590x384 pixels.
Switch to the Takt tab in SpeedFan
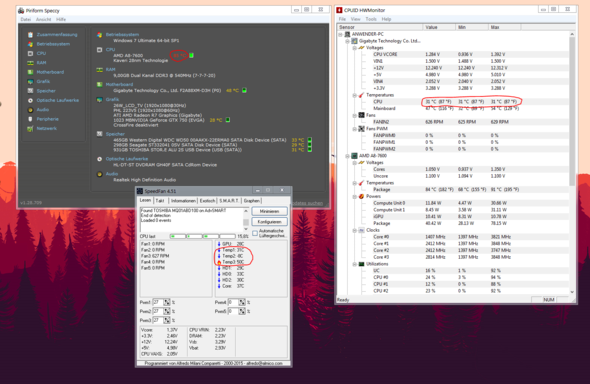(160, 201)
